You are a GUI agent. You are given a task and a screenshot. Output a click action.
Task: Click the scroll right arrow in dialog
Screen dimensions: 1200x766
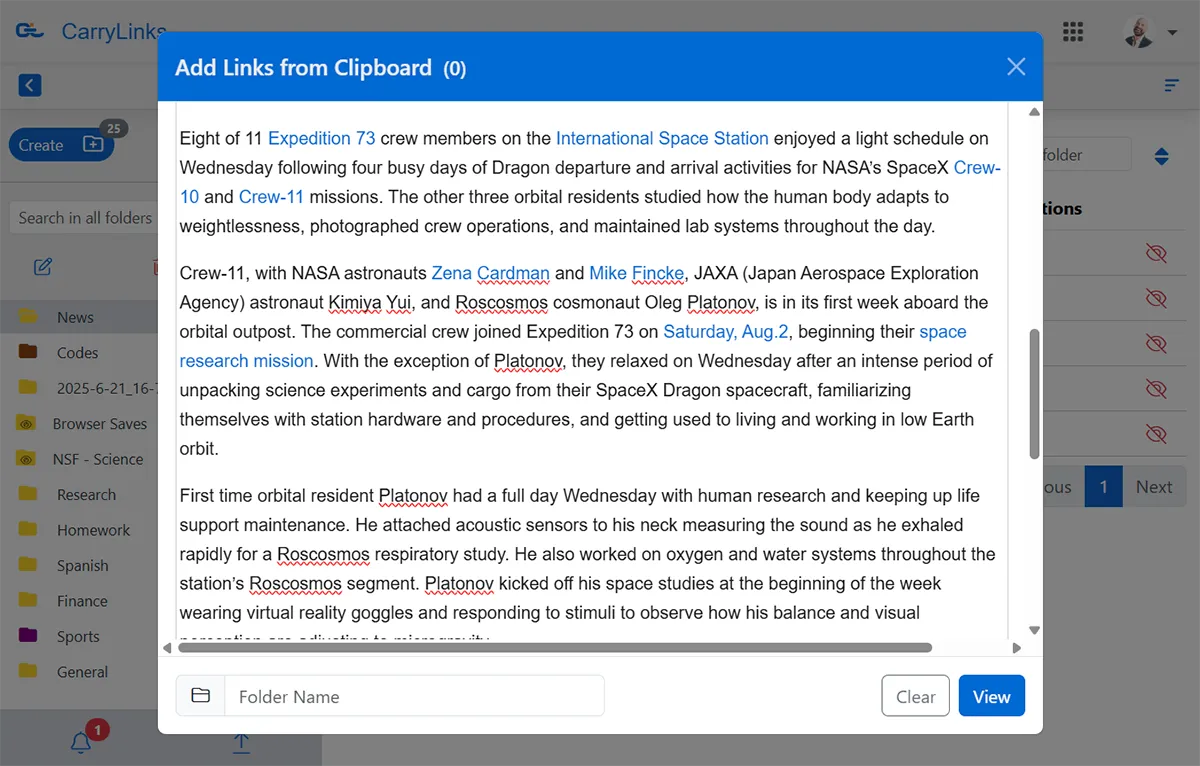pos(1017,648)
